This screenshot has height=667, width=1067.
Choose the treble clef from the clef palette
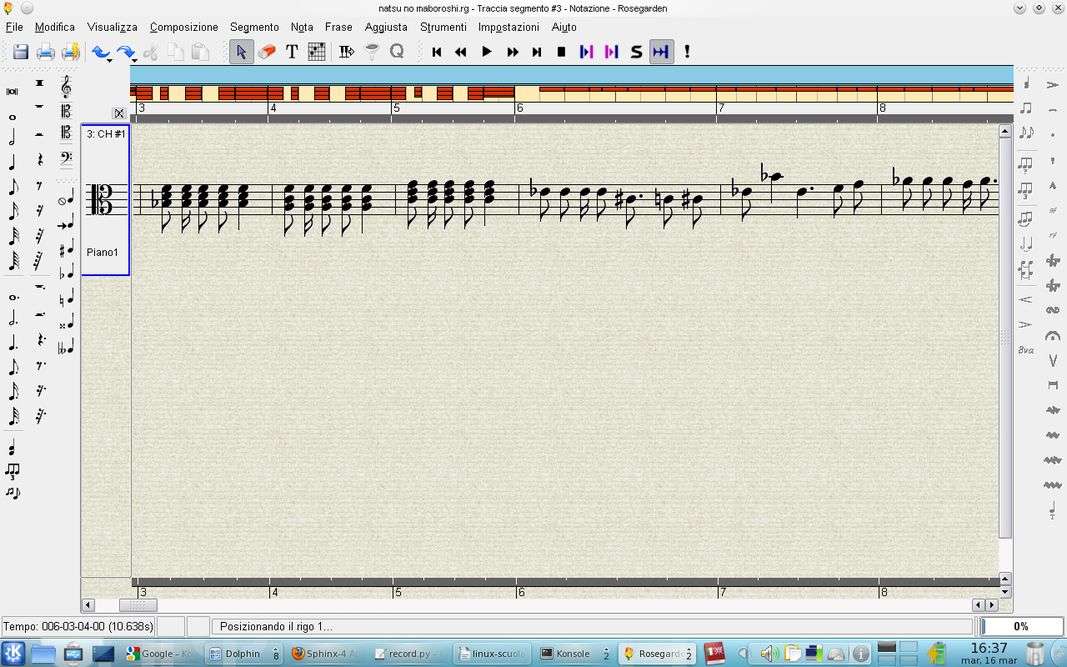point(66,87)
